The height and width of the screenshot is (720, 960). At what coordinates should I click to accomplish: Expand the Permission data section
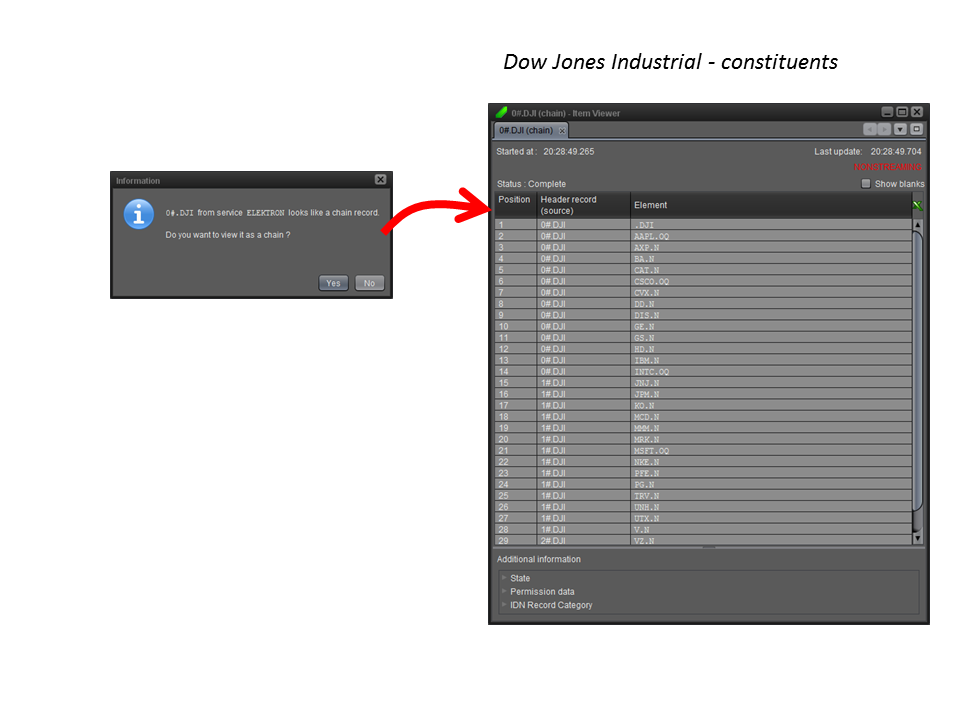[x=504, y=591]
